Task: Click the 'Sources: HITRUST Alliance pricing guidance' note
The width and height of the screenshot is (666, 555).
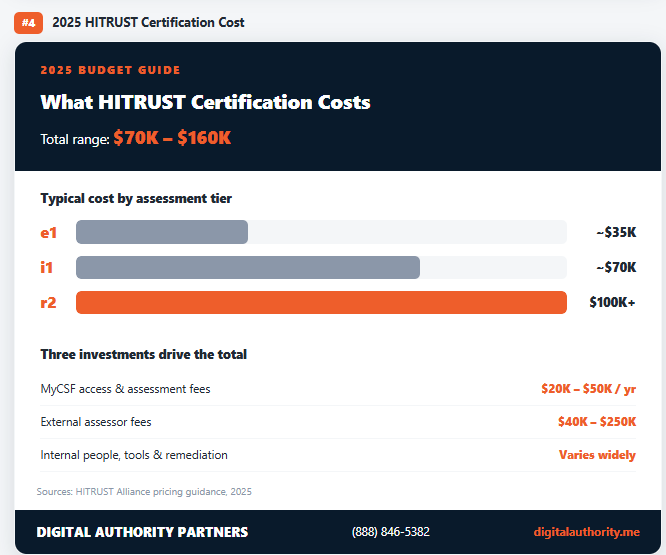Action: tap(144, 492)
